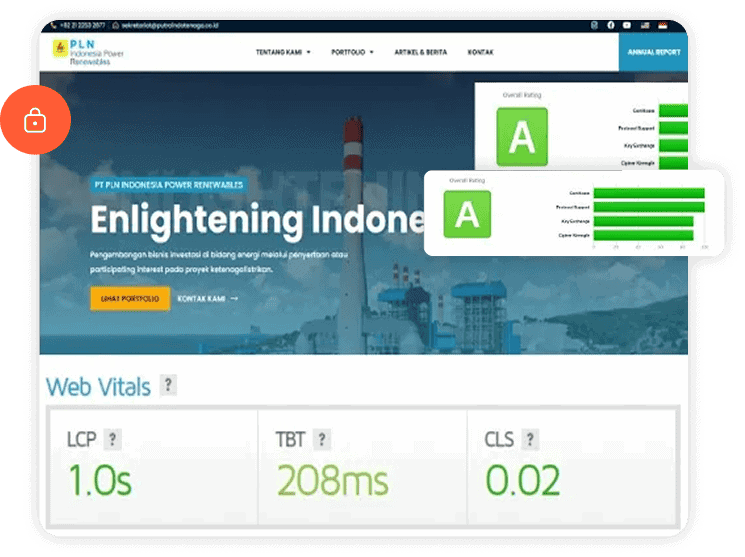Open the Facebook social icon in top bar
The image size is (745, 557).
[611, 25]
